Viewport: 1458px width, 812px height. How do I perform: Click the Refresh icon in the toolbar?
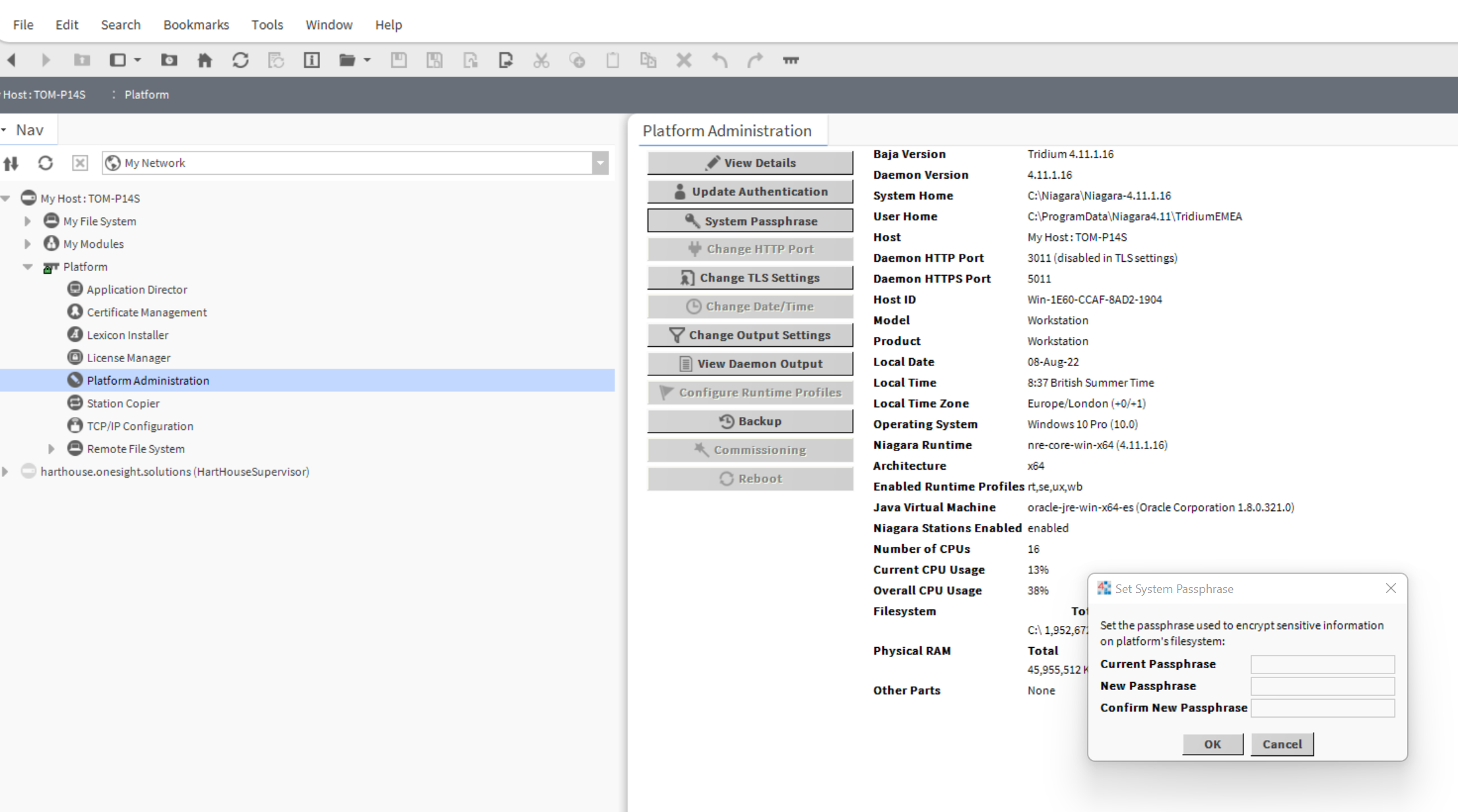(x=240, y=60)
